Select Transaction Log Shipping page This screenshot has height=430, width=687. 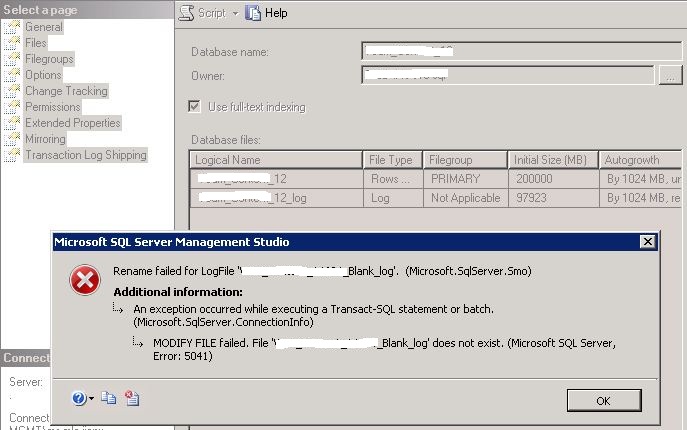click(x=86, y=155)
